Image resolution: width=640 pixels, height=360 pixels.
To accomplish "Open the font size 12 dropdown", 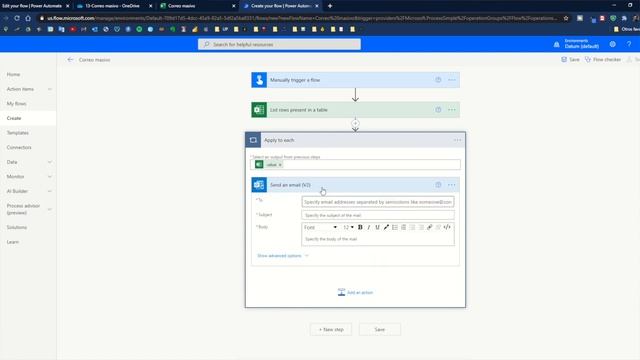I will click(x=348, y=227).
